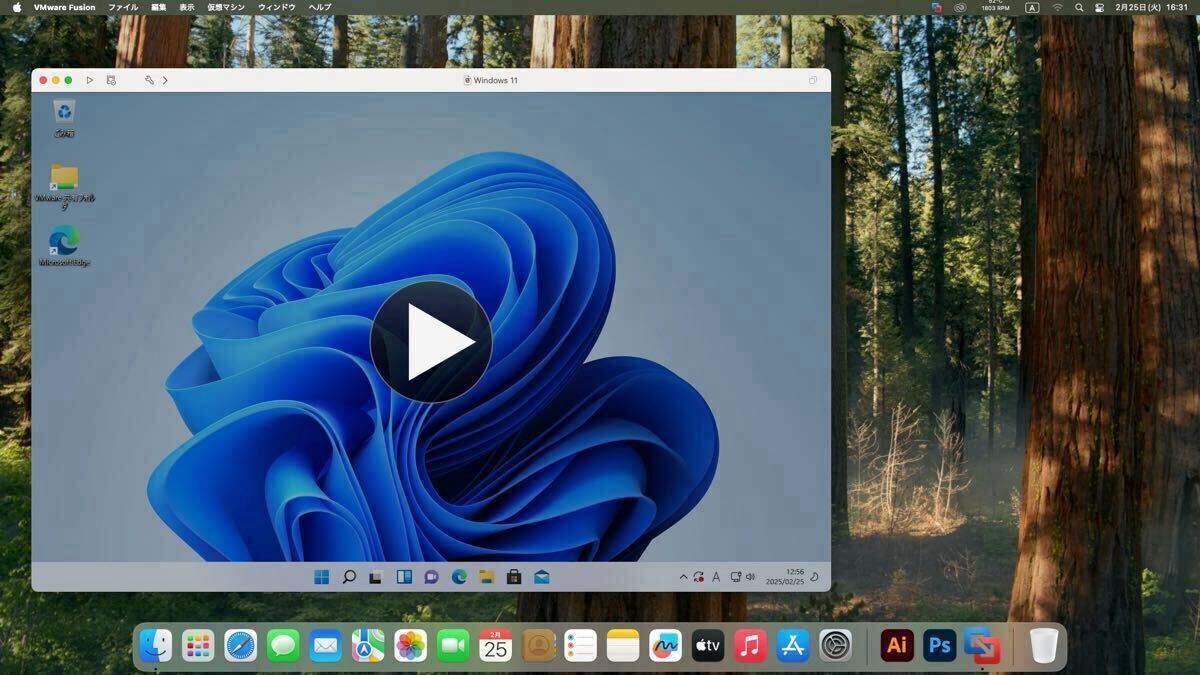Screen dimensions: 1200x675
Task: Click Windows clock showing 12:56
Action: pyautogui.click(x=786, y=577)
